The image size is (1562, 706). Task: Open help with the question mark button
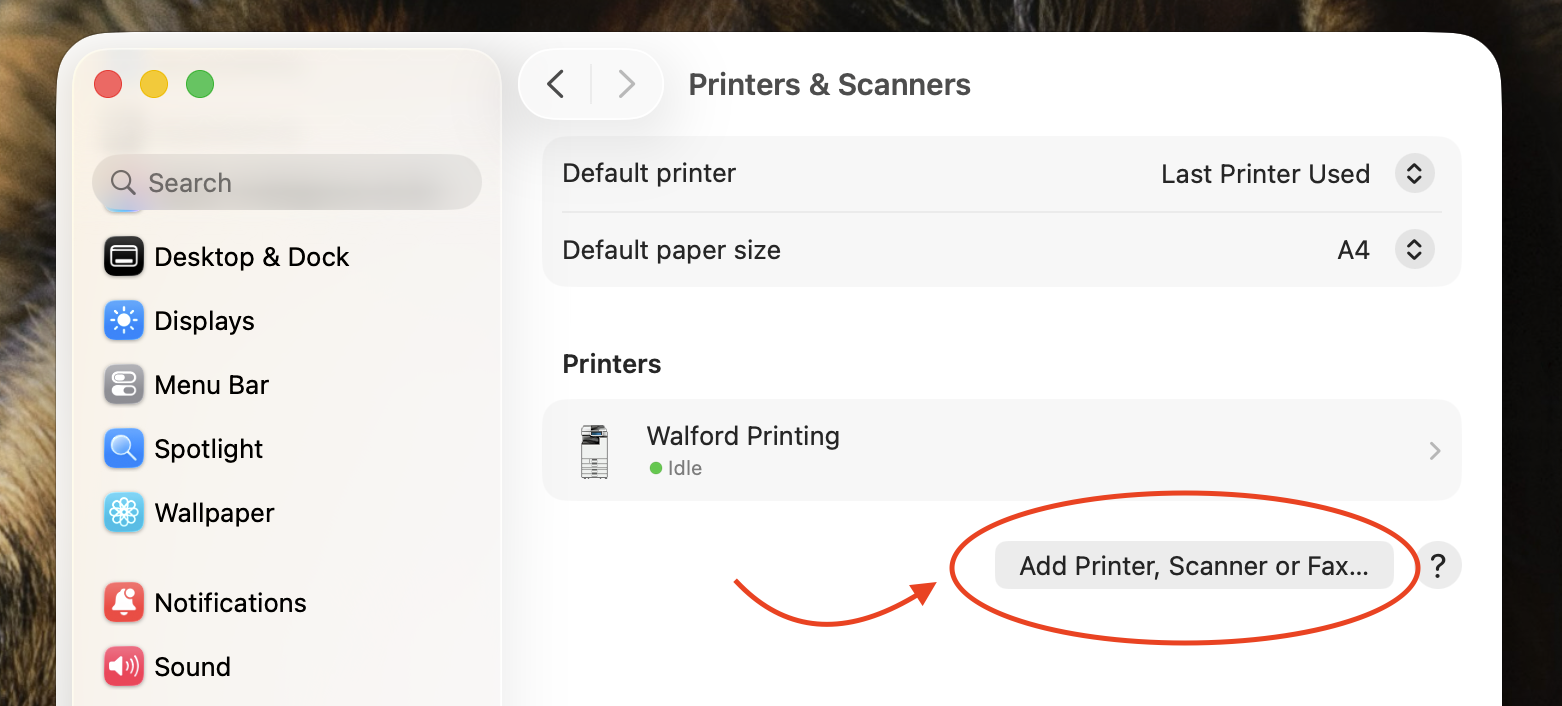[x=1438, y=566]
